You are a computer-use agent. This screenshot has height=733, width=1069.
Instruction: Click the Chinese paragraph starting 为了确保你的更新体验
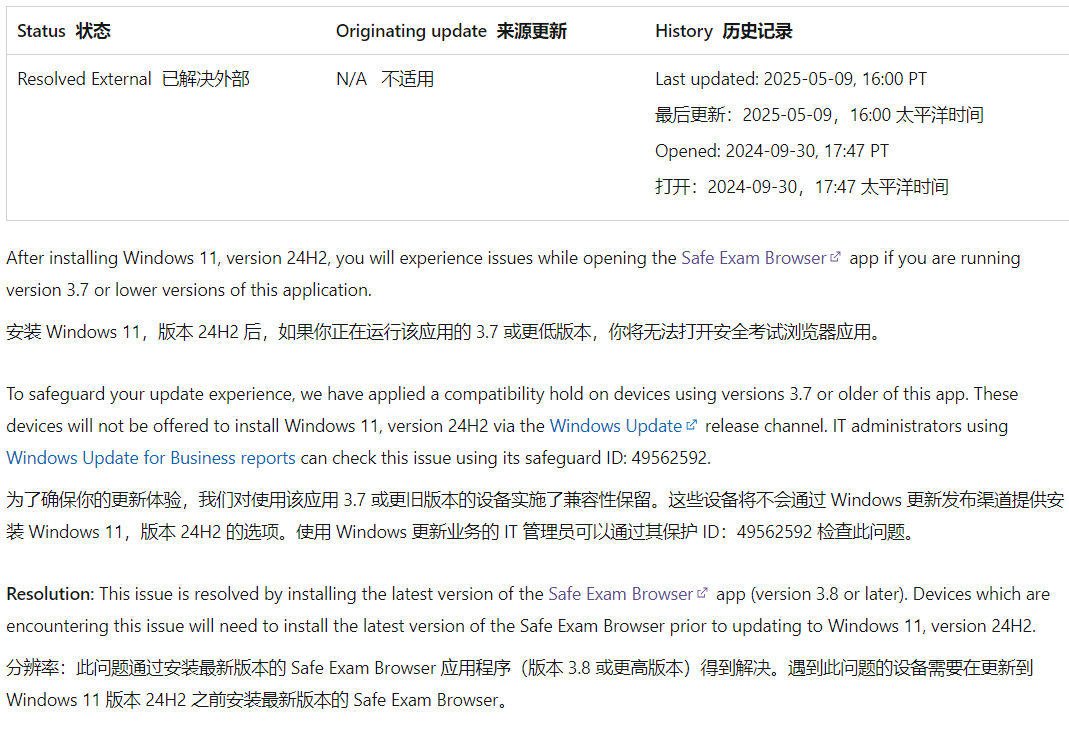535,516
